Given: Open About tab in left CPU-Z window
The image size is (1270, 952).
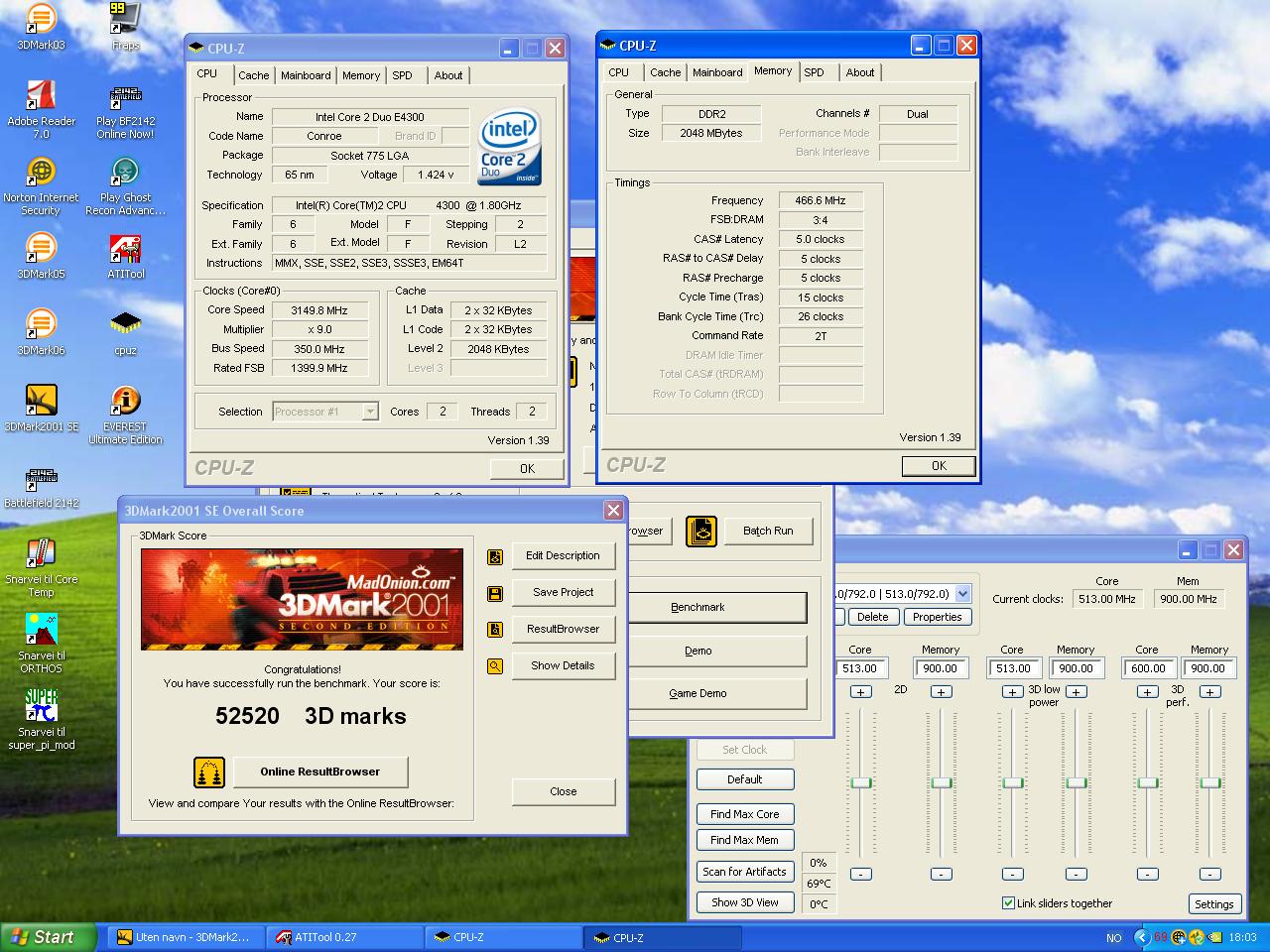Looking at the screenshot, I should click(448, 75).
